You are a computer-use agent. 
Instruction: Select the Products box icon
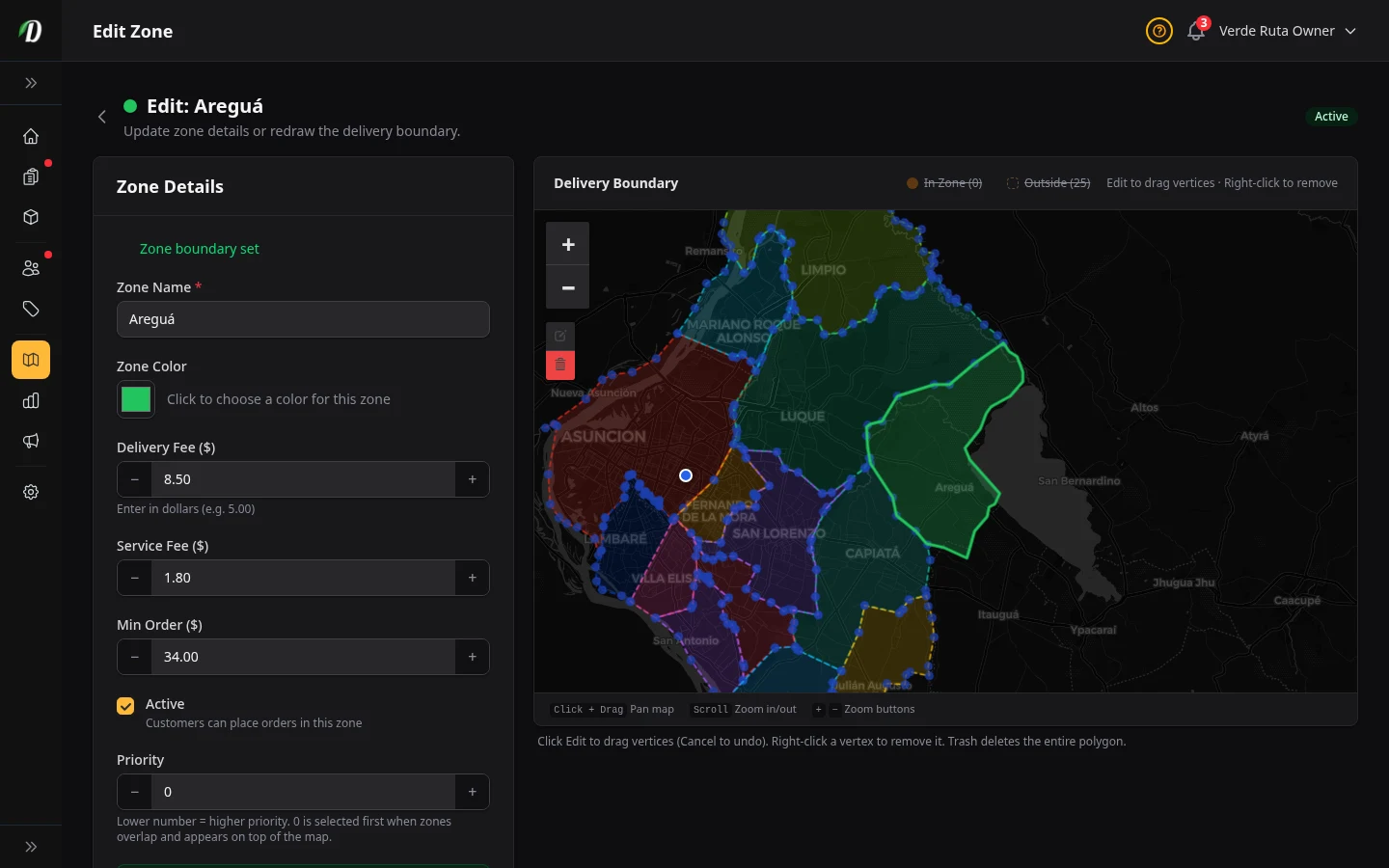pyautogui.click(x=31, y=217)
